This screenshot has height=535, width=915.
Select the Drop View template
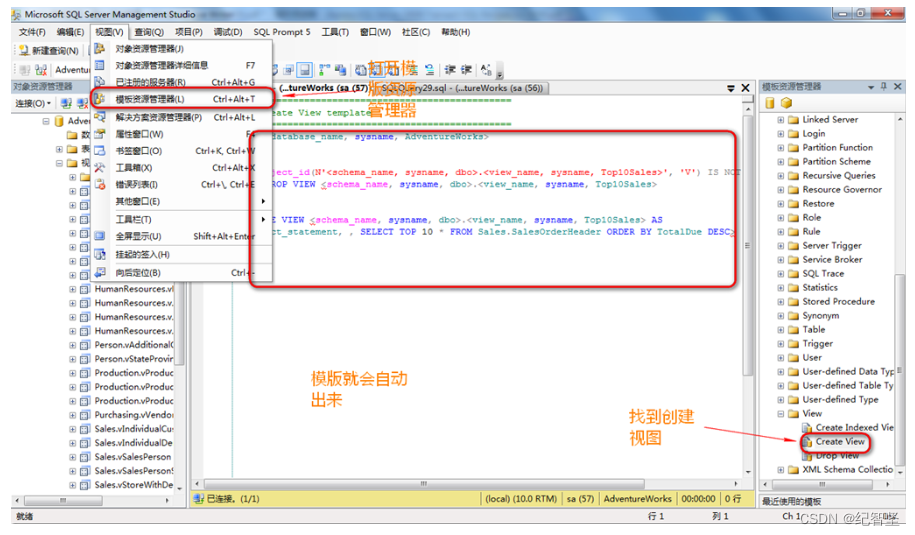[837, 455]
